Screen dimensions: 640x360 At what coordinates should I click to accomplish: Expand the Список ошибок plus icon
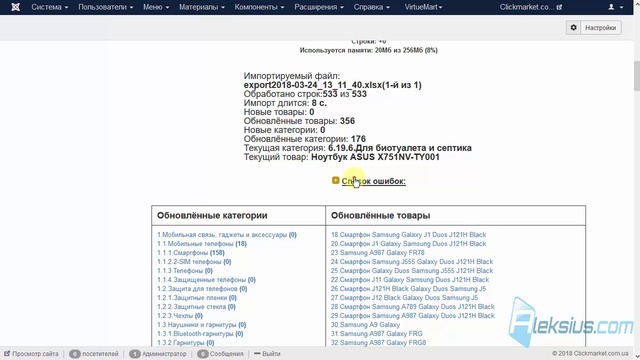click(336, 180)
